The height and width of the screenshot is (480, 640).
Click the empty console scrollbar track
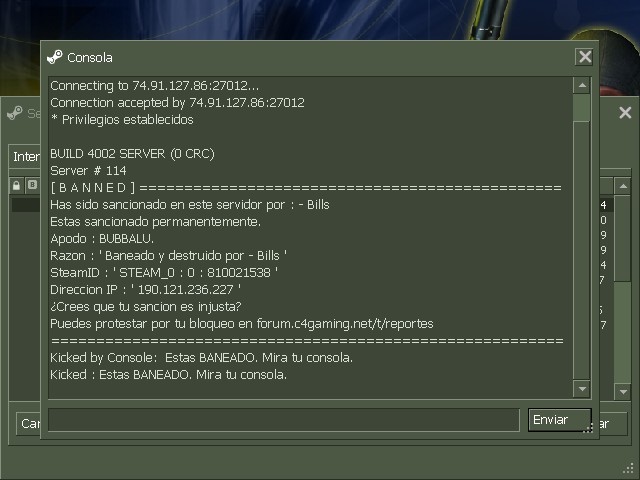click(x=582, y=251)
